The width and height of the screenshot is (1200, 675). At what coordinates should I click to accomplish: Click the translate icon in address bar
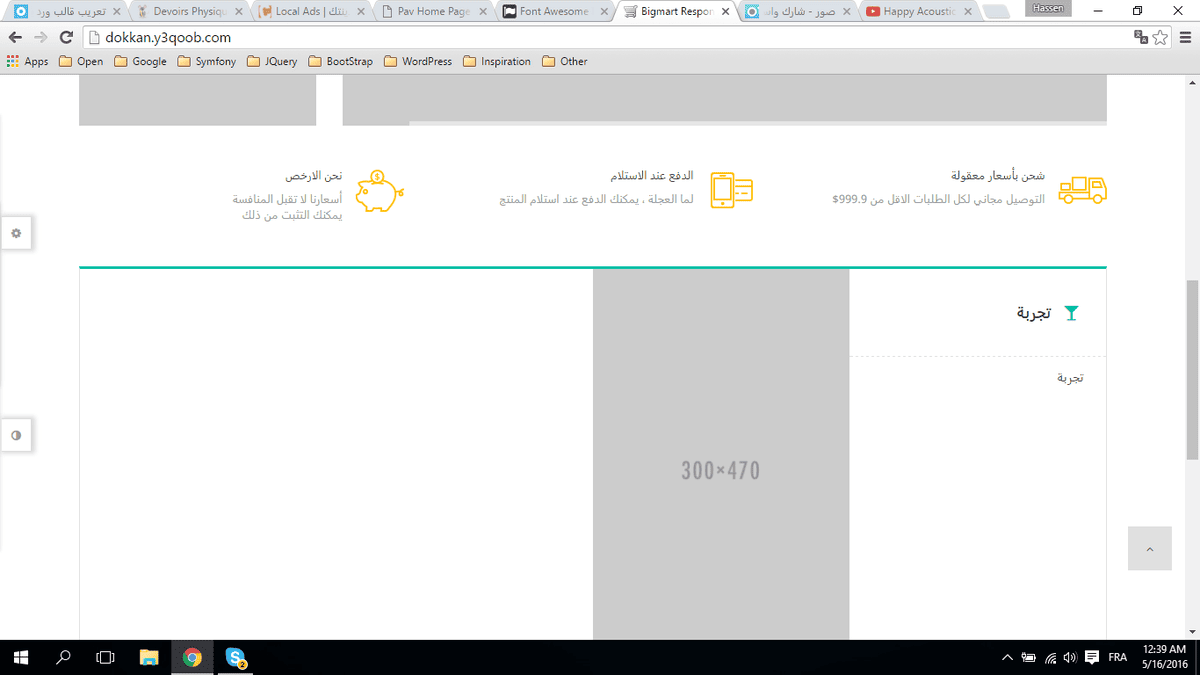[1141, 37]
